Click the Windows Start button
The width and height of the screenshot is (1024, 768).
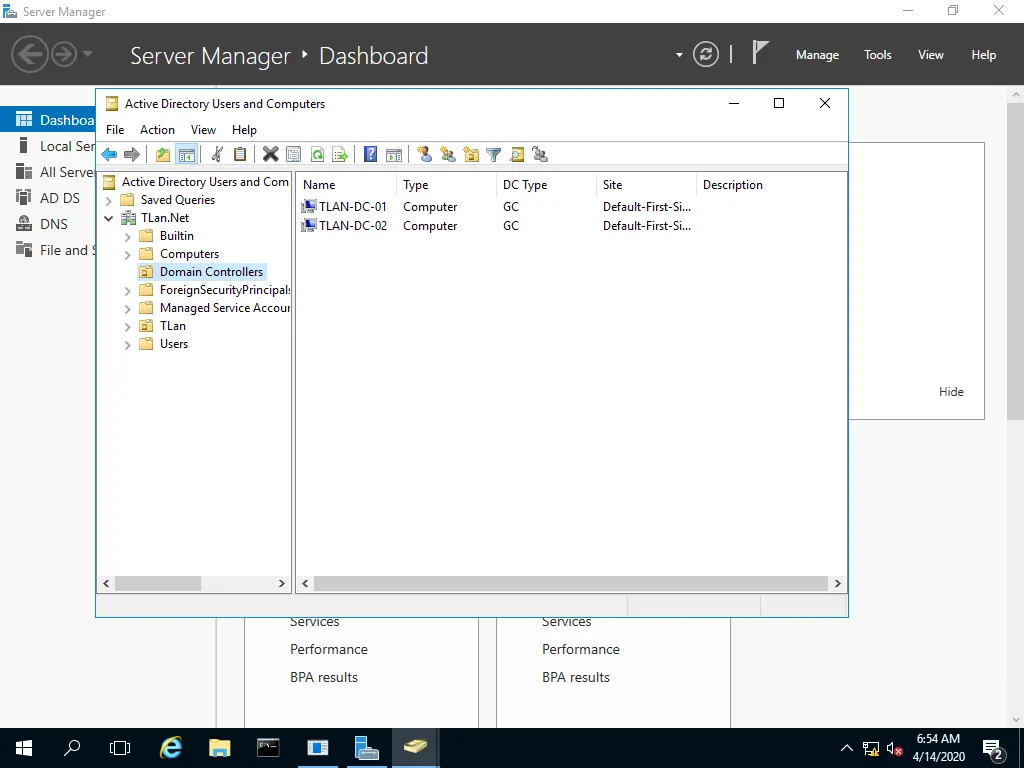click(24, 748)
